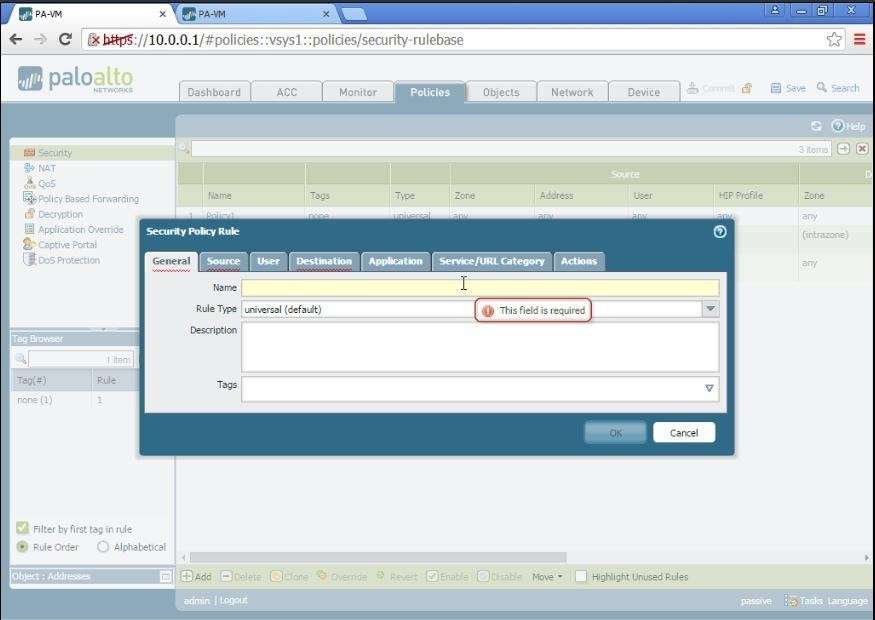Enable Highlight Unused Rules checkbox
This screenshot has height=620, width=875.
pos(580,577)
